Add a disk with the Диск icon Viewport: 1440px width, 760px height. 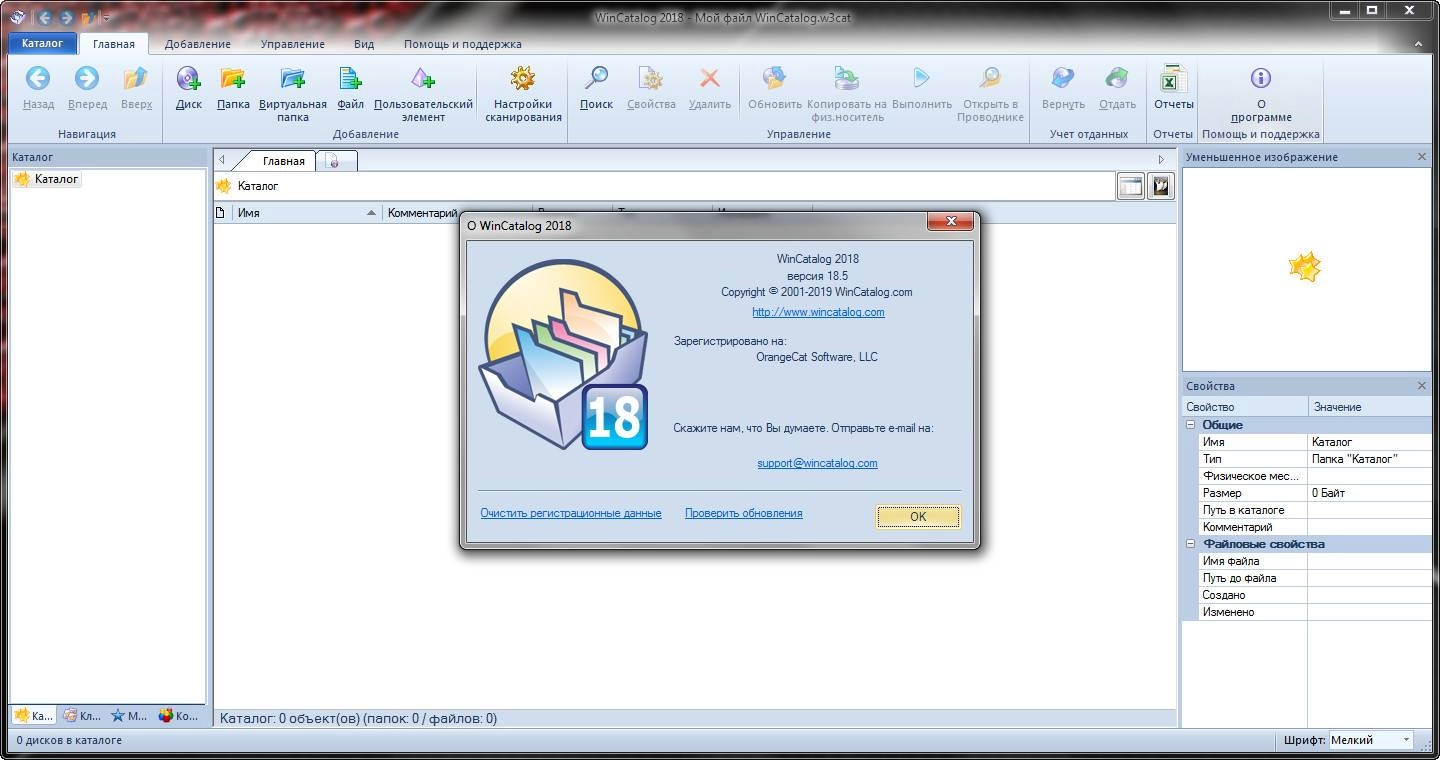(188, 78)
